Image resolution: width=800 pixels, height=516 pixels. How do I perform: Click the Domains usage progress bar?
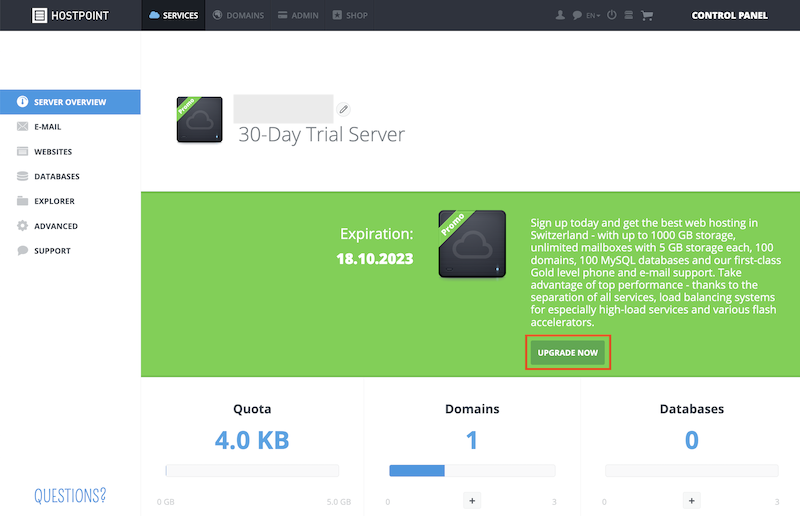tap(472, 471)
